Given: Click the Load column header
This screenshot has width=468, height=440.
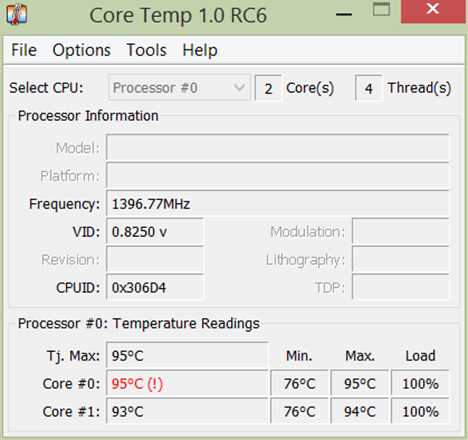Looking at the screenshot, I should click(420, 356).
